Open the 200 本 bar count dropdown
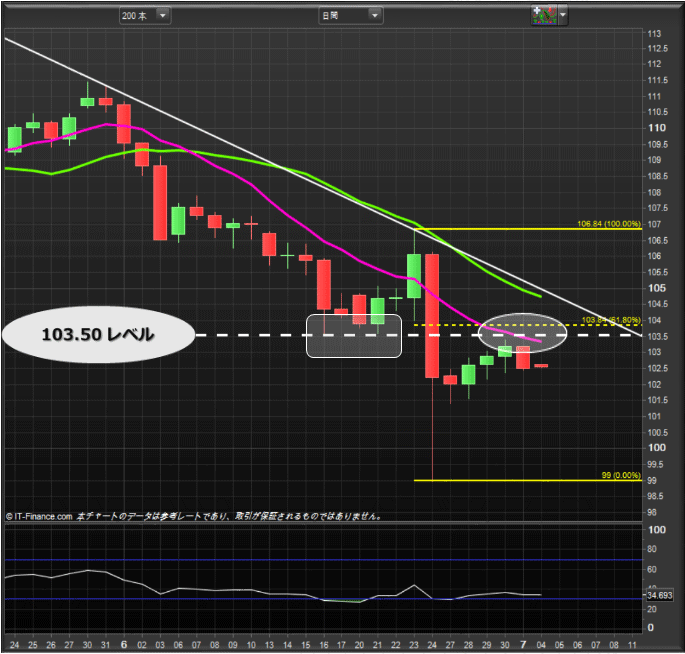The image size is (685, 654). [145, 16]
